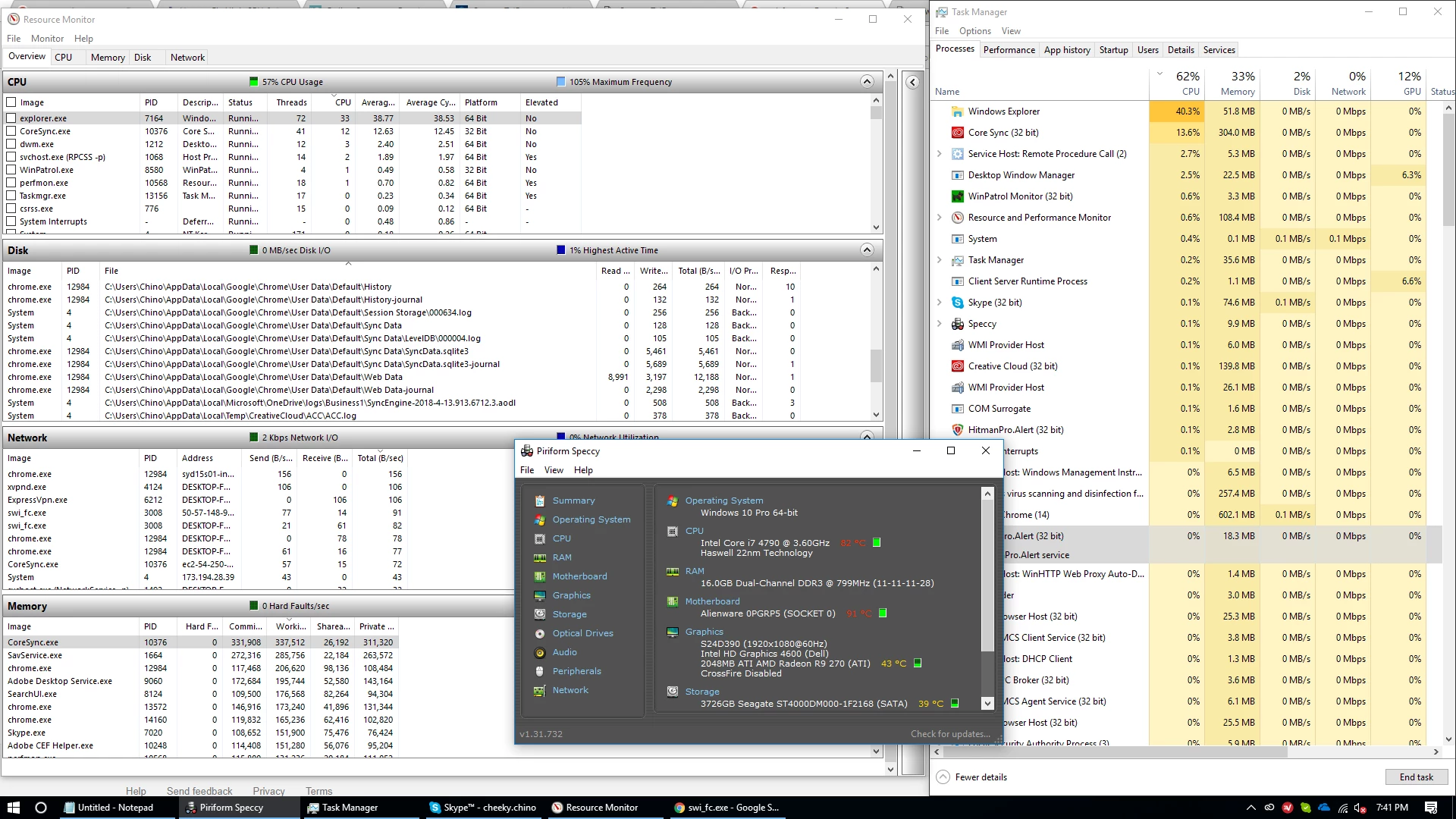Click Check for updates link in Speccy

coord(950,734)
